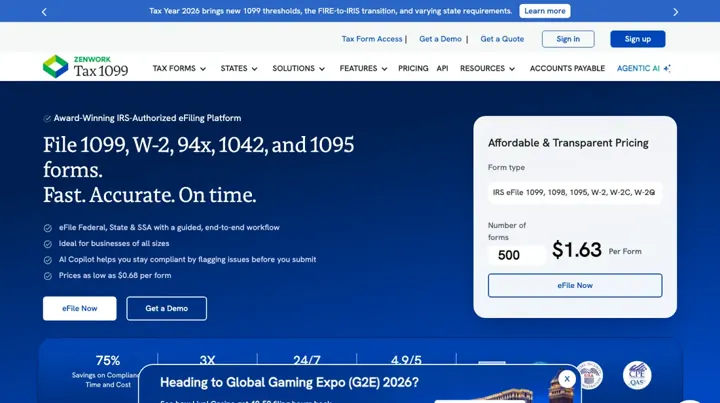This screenshot has width=720, height=403.
Task: Click the CPE QAS badge icon
Action: click(637, 375)
